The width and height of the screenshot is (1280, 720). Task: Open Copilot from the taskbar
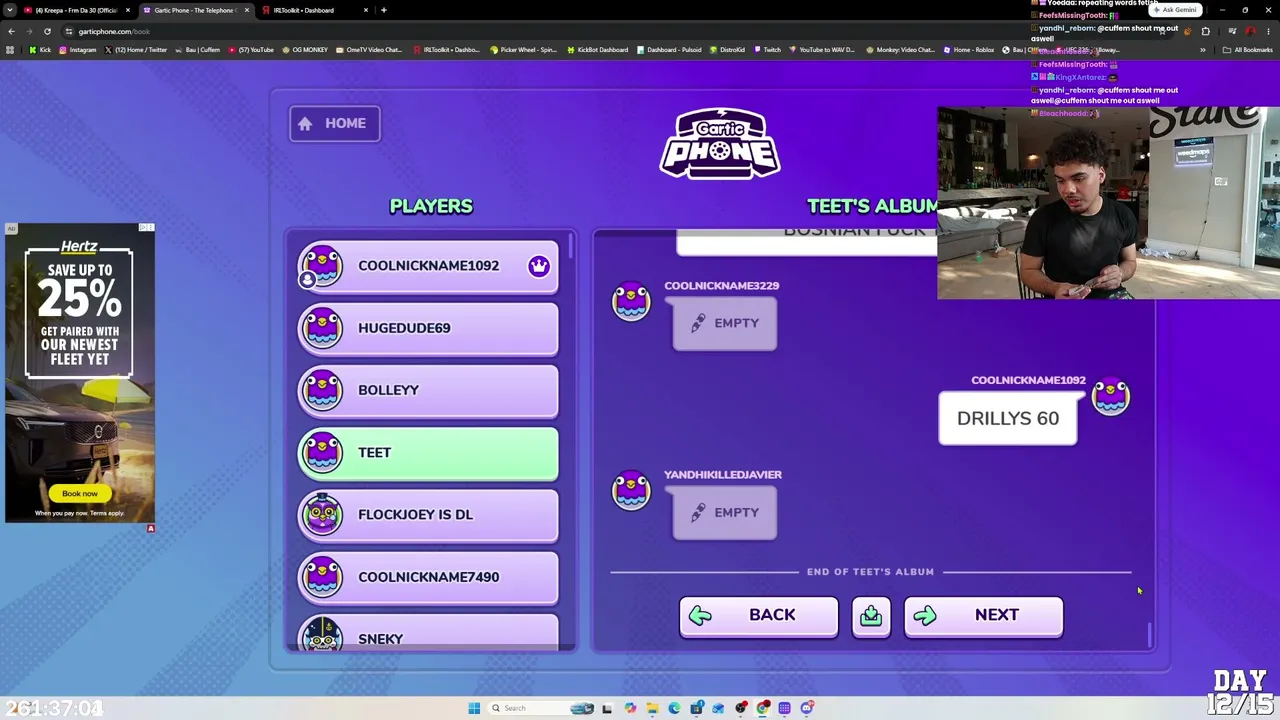[x=630, y=708]
